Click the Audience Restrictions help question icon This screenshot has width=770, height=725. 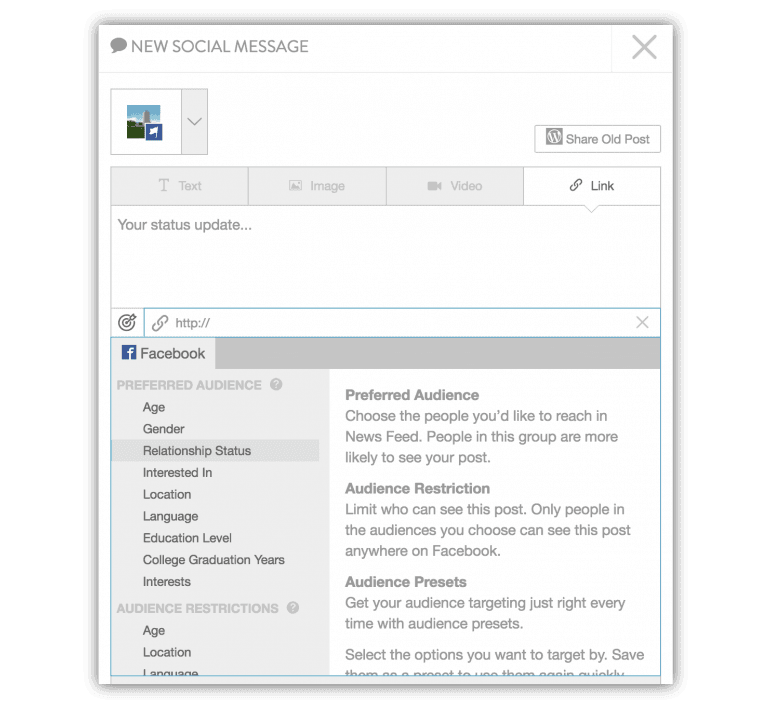(x=293, y=608)
